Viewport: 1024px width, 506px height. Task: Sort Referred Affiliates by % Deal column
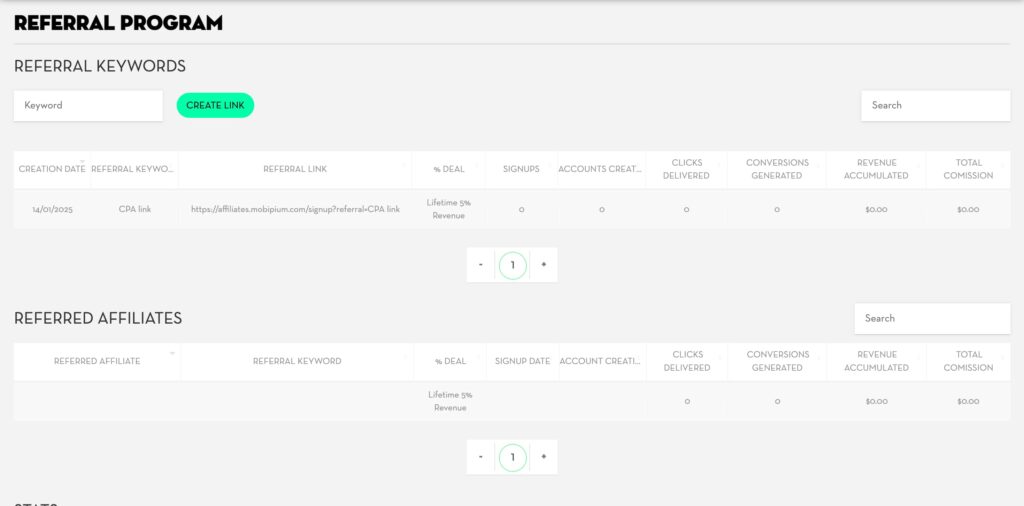point(451,361)
